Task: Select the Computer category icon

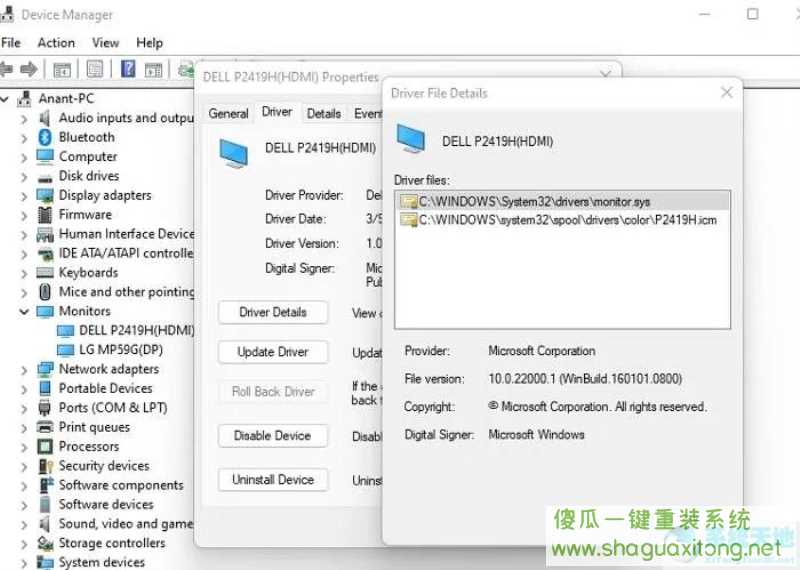Action: 45,156
